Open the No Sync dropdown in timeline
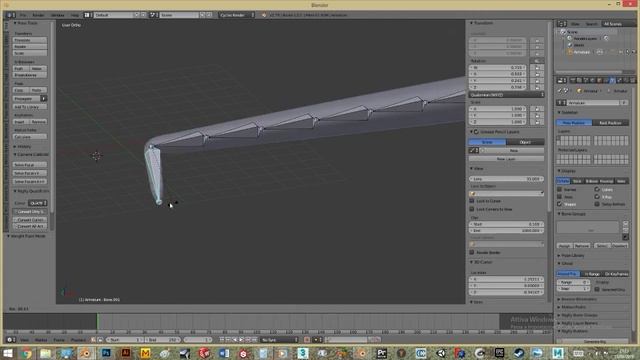 pyautogui.click(x=280, y=340)
